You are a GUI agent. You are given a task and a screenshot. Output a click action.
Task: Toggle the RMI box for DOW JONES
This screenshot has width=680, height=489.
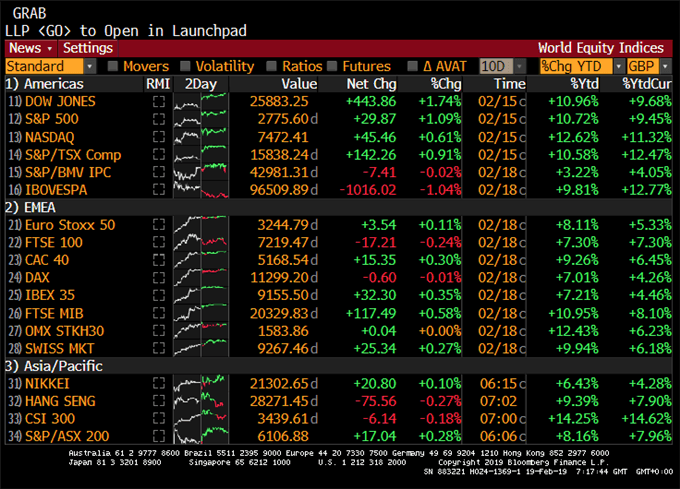[x=159, y=101]
